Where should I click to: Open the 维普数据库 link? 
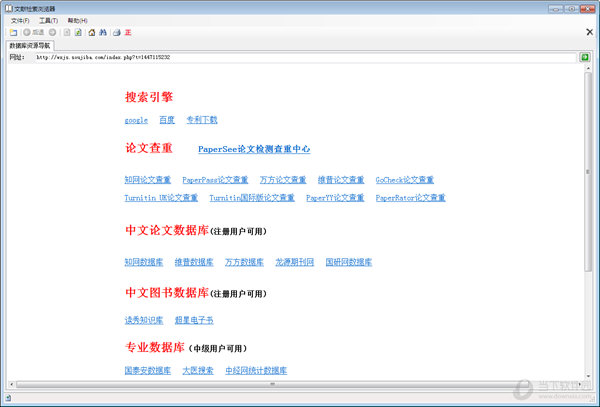click(x=194, y=262)
